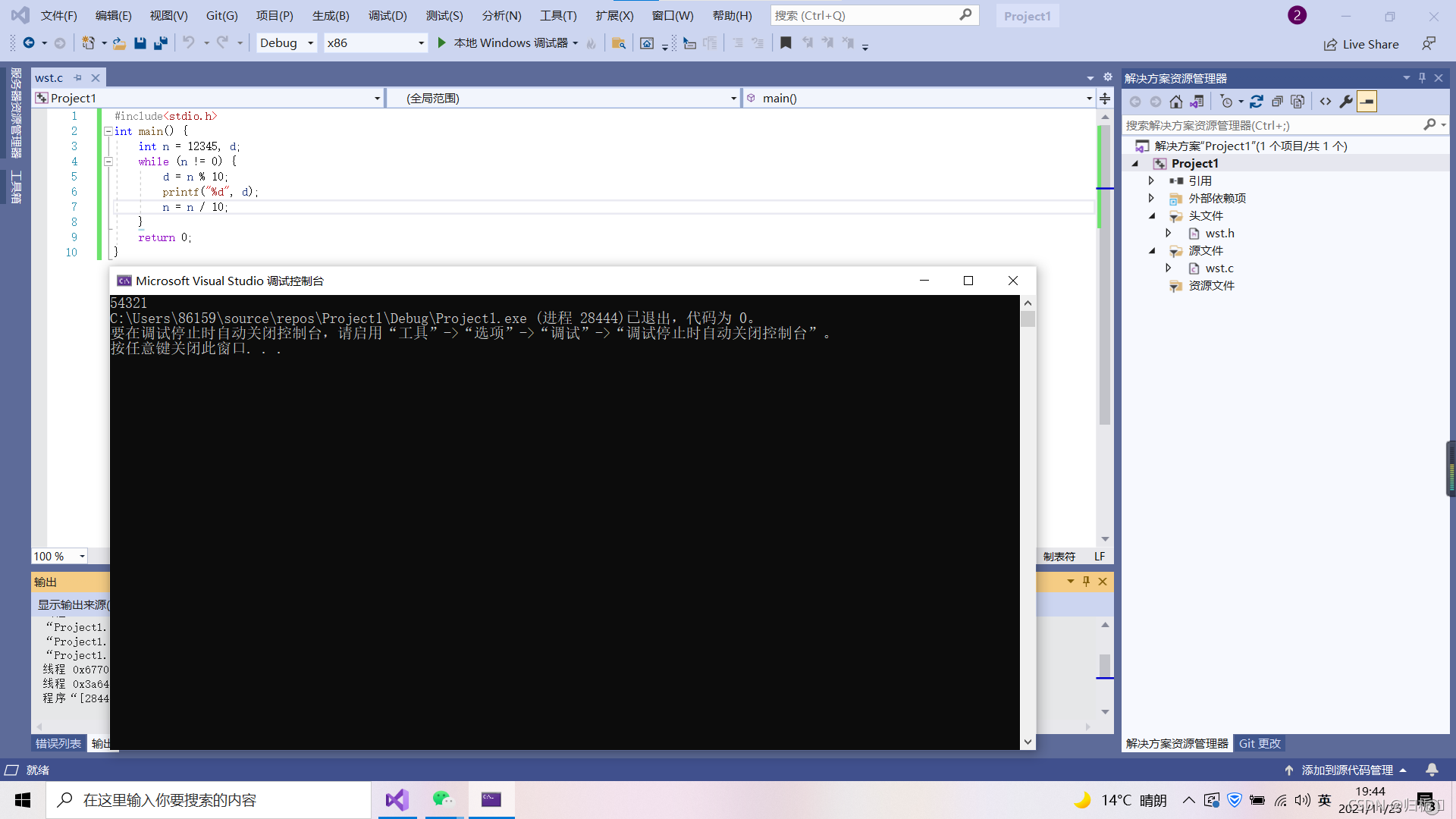Open the feedback icon at top right
Viewport: 1456px width, 819px height.
pos(1429,44)
